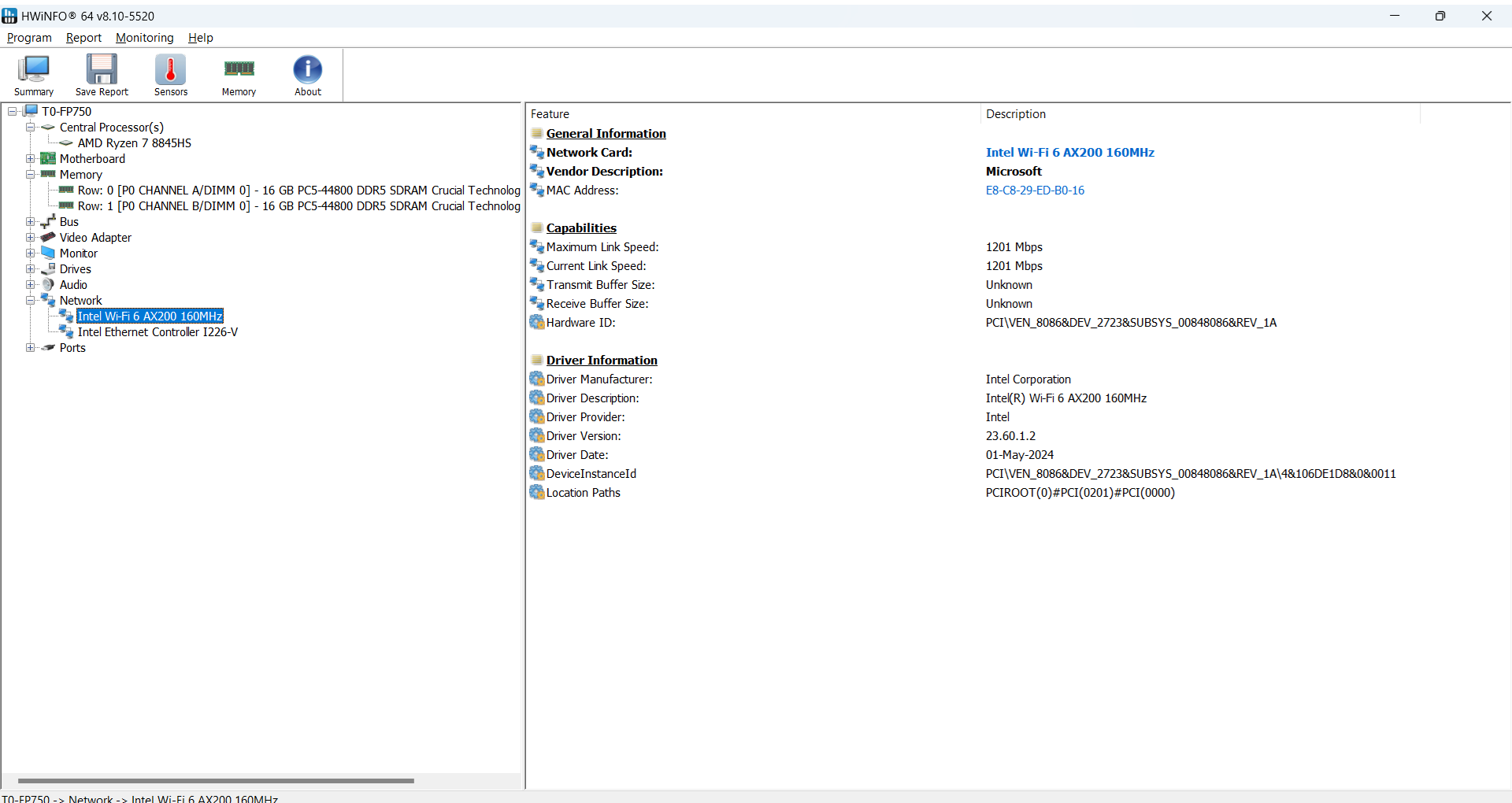The width and height of the screenshot is (1512, 803).
Task: Click the driver date 01-May-2024
Action: point(1019,454)
